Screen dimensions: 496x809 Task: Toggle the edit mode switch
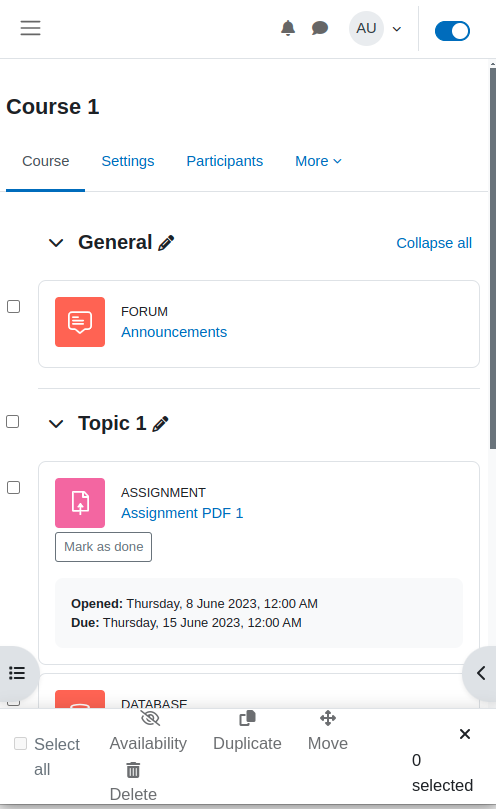452,30
